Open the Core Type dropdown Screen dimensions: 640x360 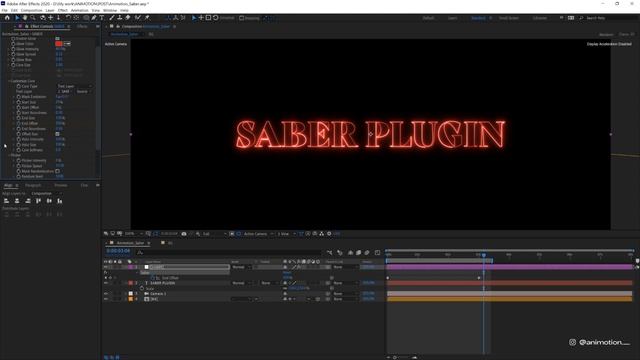[74, 86]
